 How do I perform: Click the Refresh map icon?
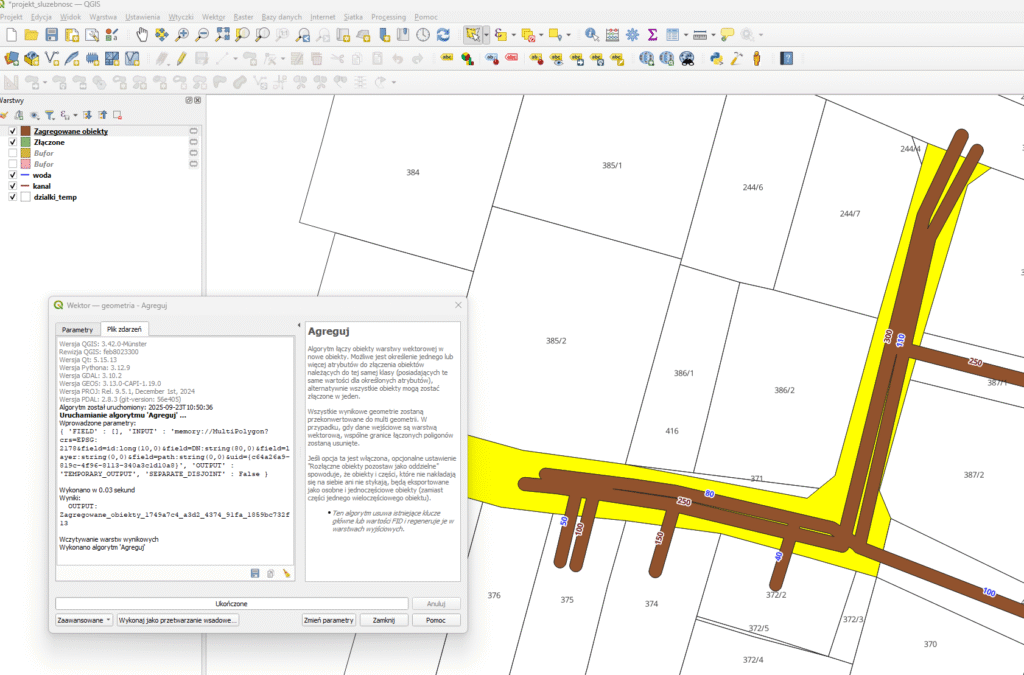pyautogui.click(x=445, y=35)
